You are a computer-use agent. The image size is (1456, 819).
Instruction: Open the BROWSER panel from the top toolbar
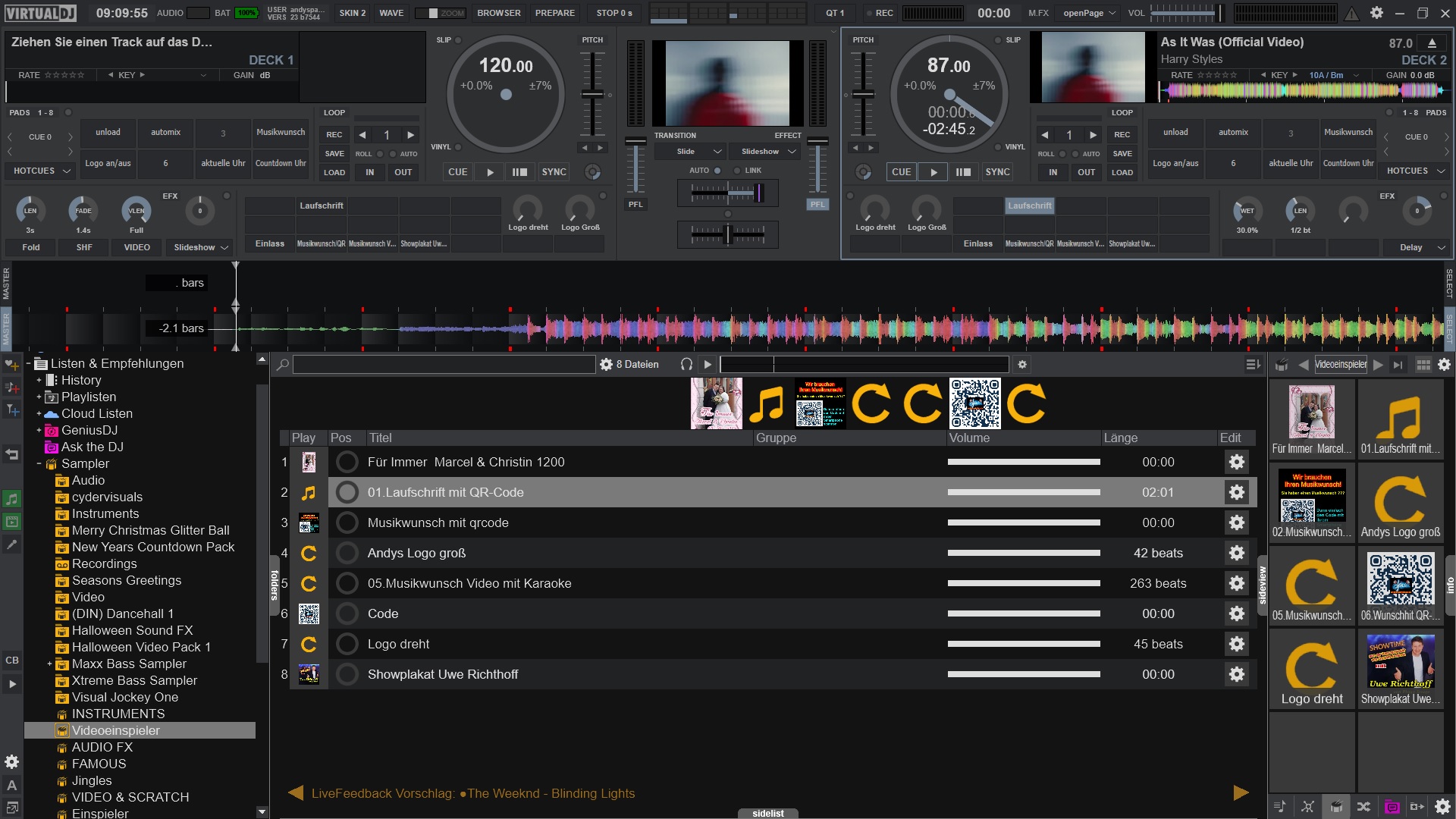pos(498,13)
